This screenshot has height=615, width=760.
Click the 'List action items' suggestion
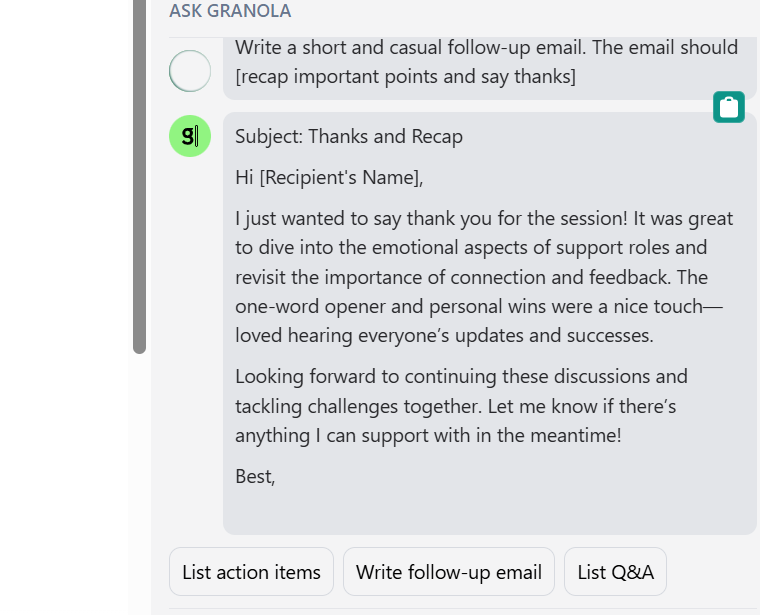(x=251, y=572)
